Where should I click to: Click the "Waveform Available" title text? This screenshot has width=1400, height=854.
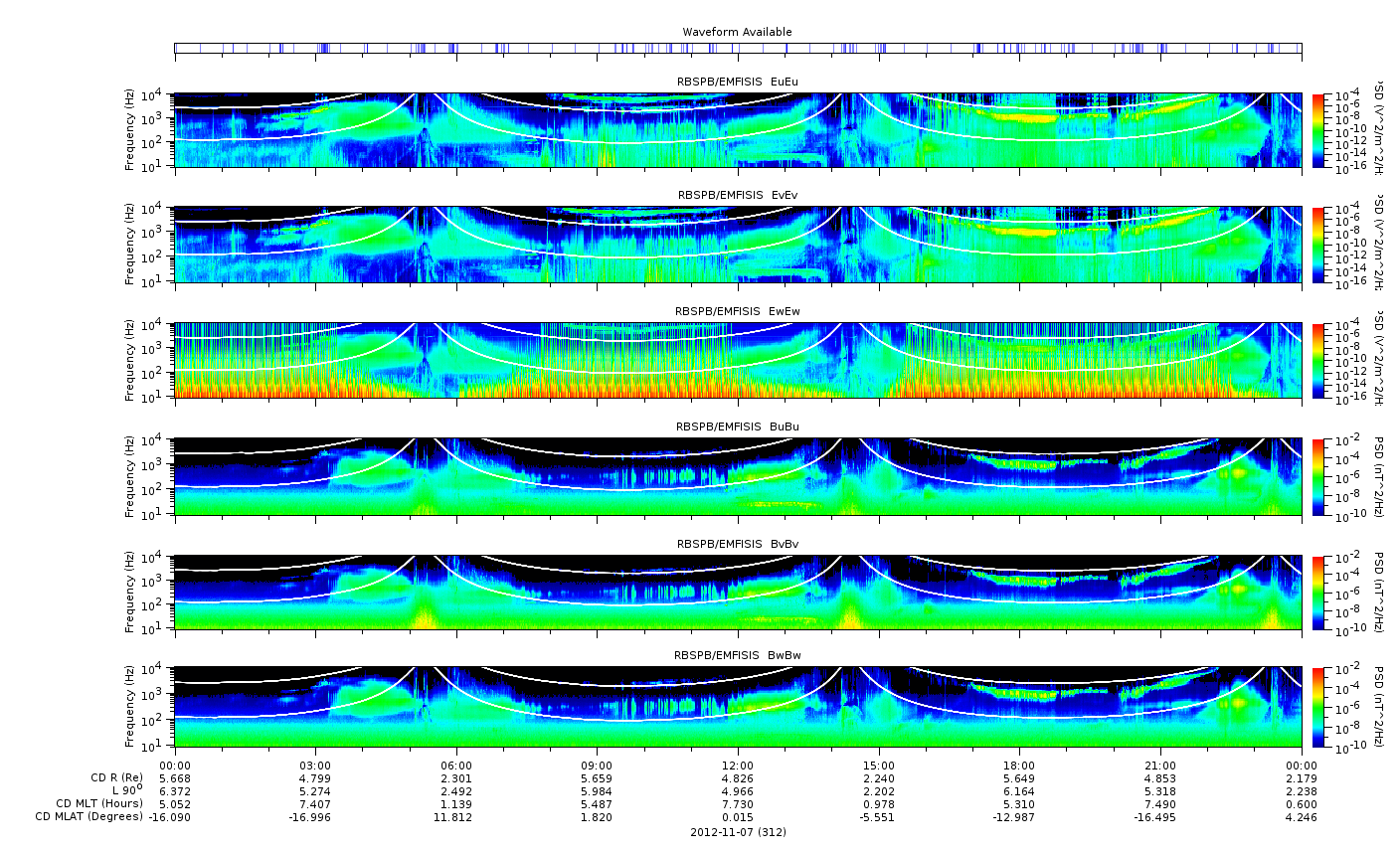pos(737,32)
